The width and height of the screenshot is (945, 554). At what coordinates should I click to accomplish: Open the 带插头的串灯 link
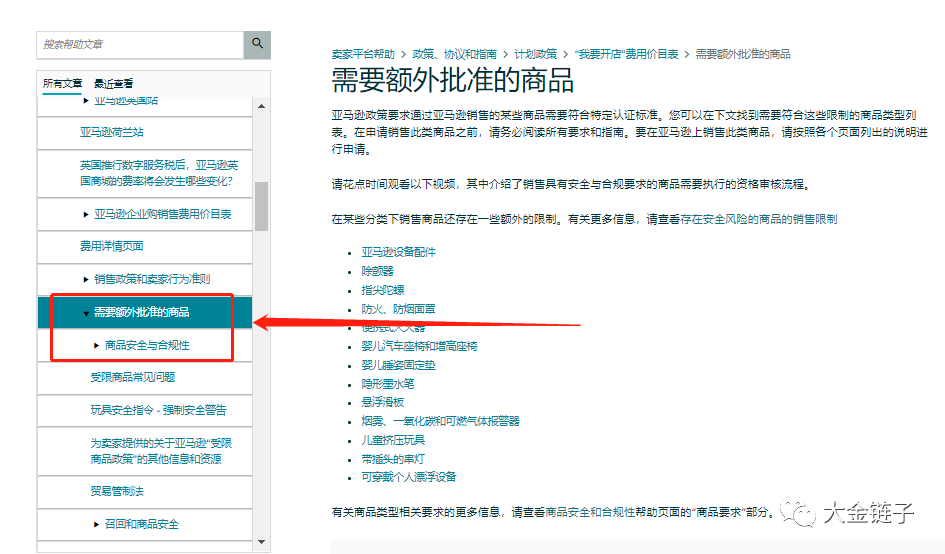[x=393, y=459]
